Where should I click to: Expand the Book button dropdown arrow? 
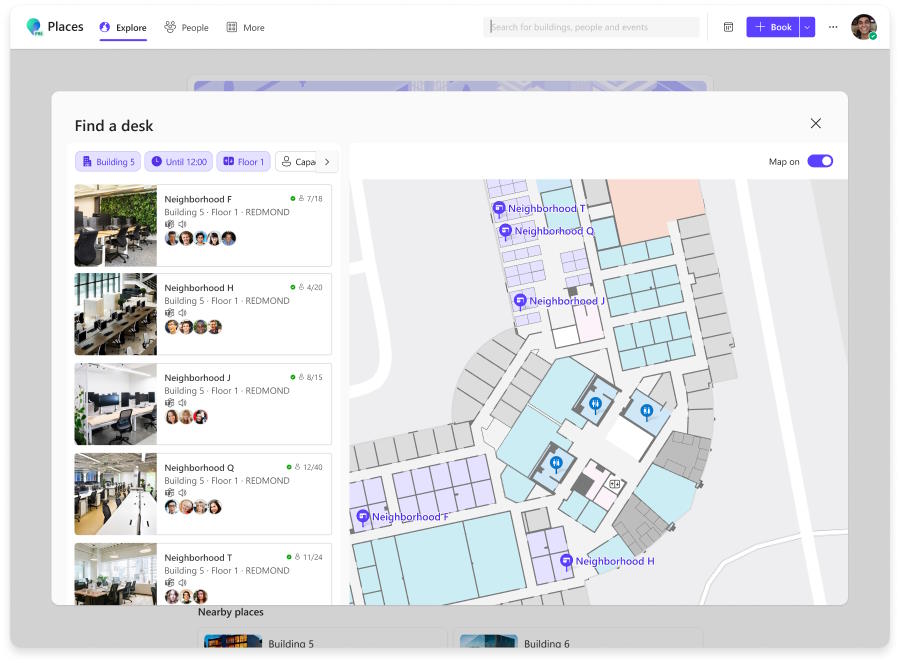[808, 27]
